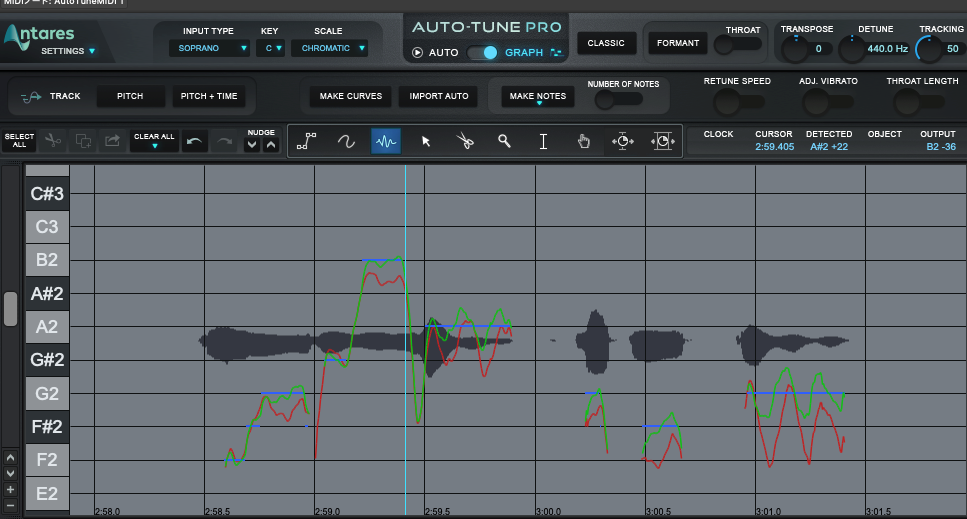The width and height of the screenshot is (967, 519).
Task: Click the Redo arrow
Action: point(224,141)
